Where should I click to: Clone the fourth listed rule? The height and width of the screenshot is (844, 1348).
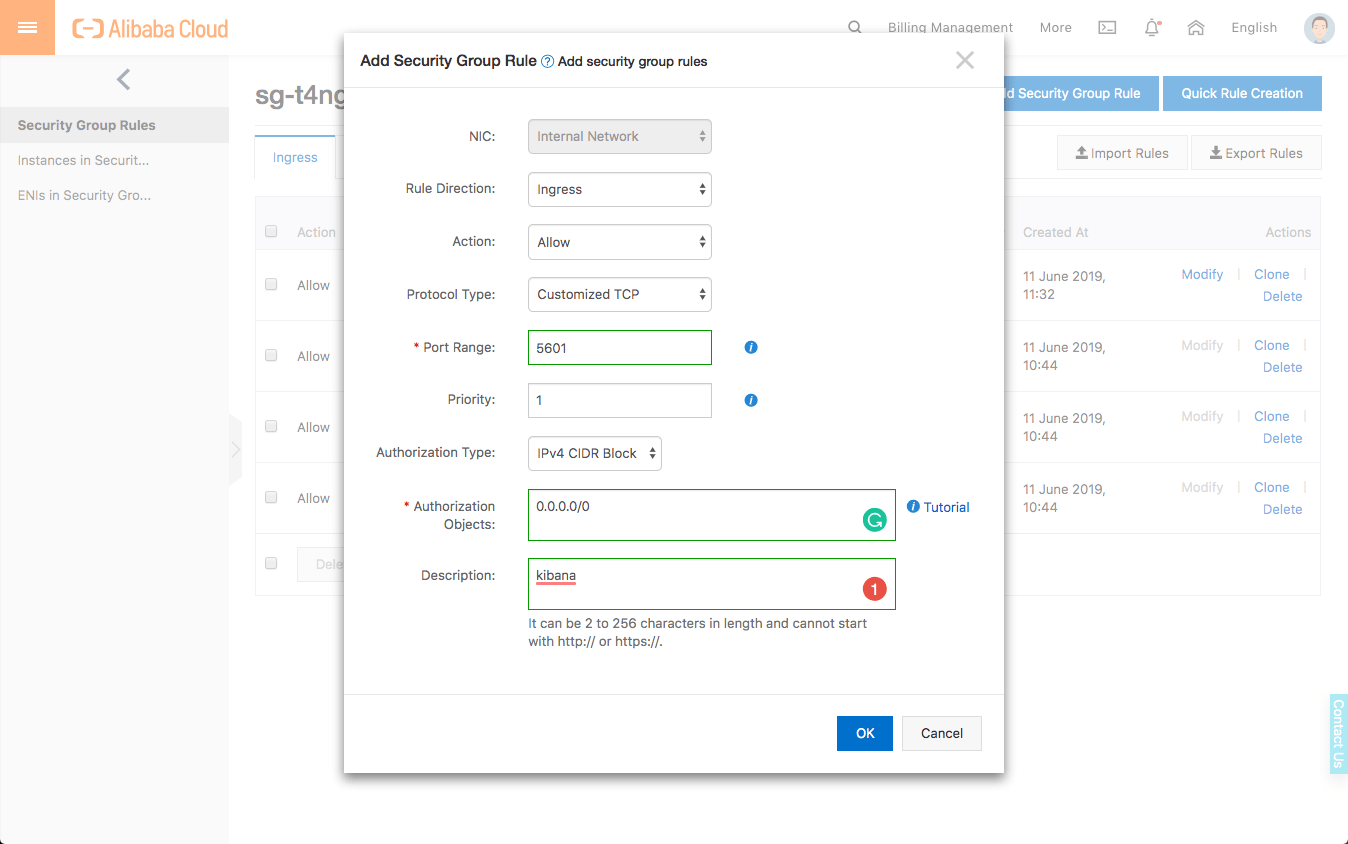1272,487
